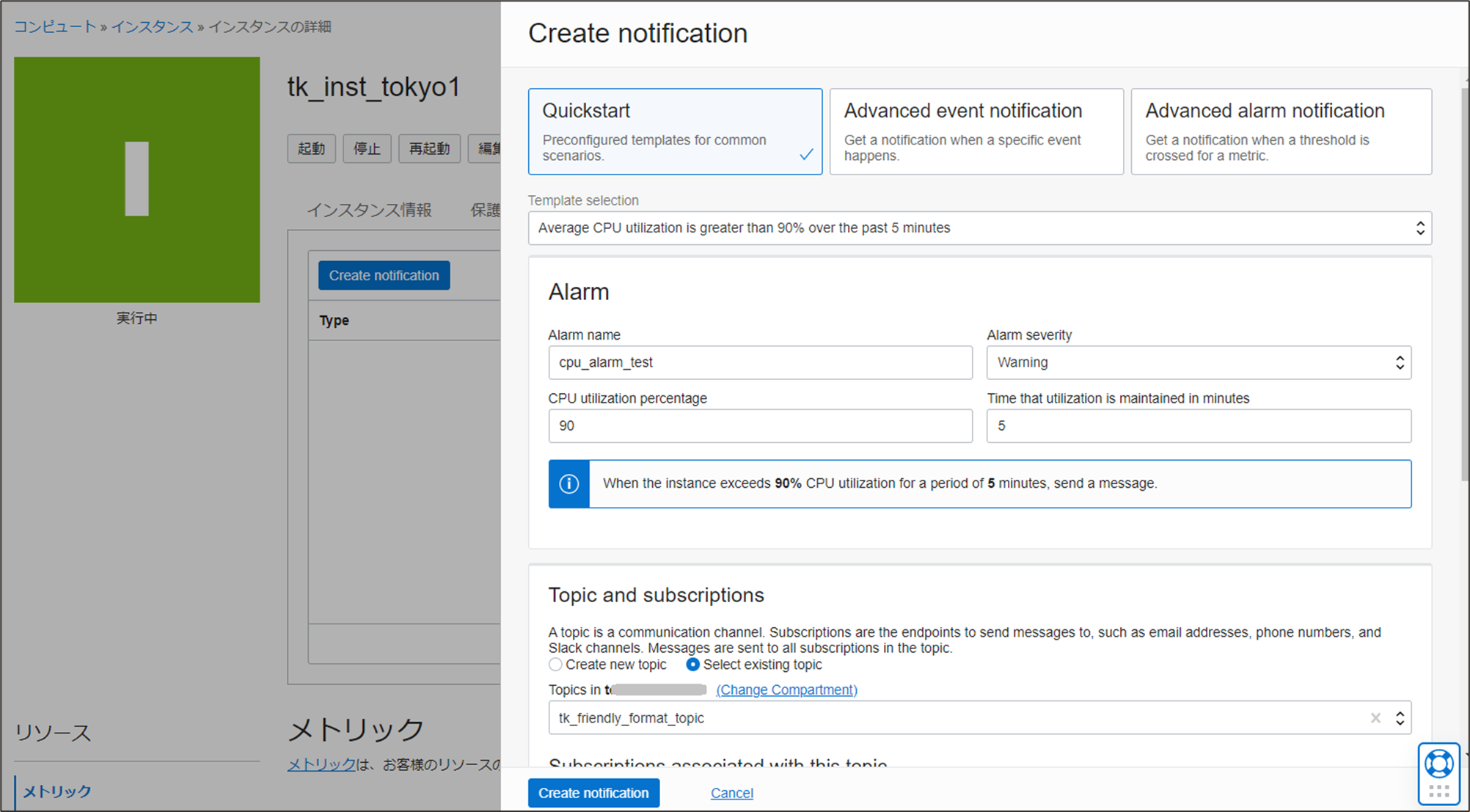Choose the Advanced alarm notification option
This screenshot has width=1470, height=812.
tap(1280, 131)
